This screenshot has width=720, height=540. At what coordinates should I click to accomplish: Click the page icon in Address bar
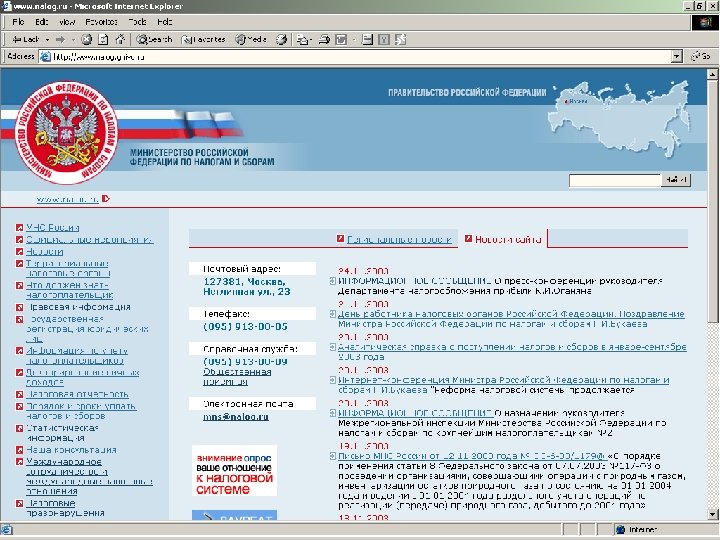(45, 57)
